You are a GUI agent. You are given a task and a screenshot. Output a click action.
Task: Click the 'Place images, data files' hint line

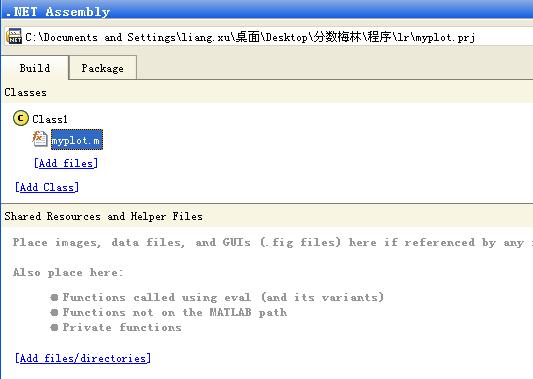click(273, 243)
